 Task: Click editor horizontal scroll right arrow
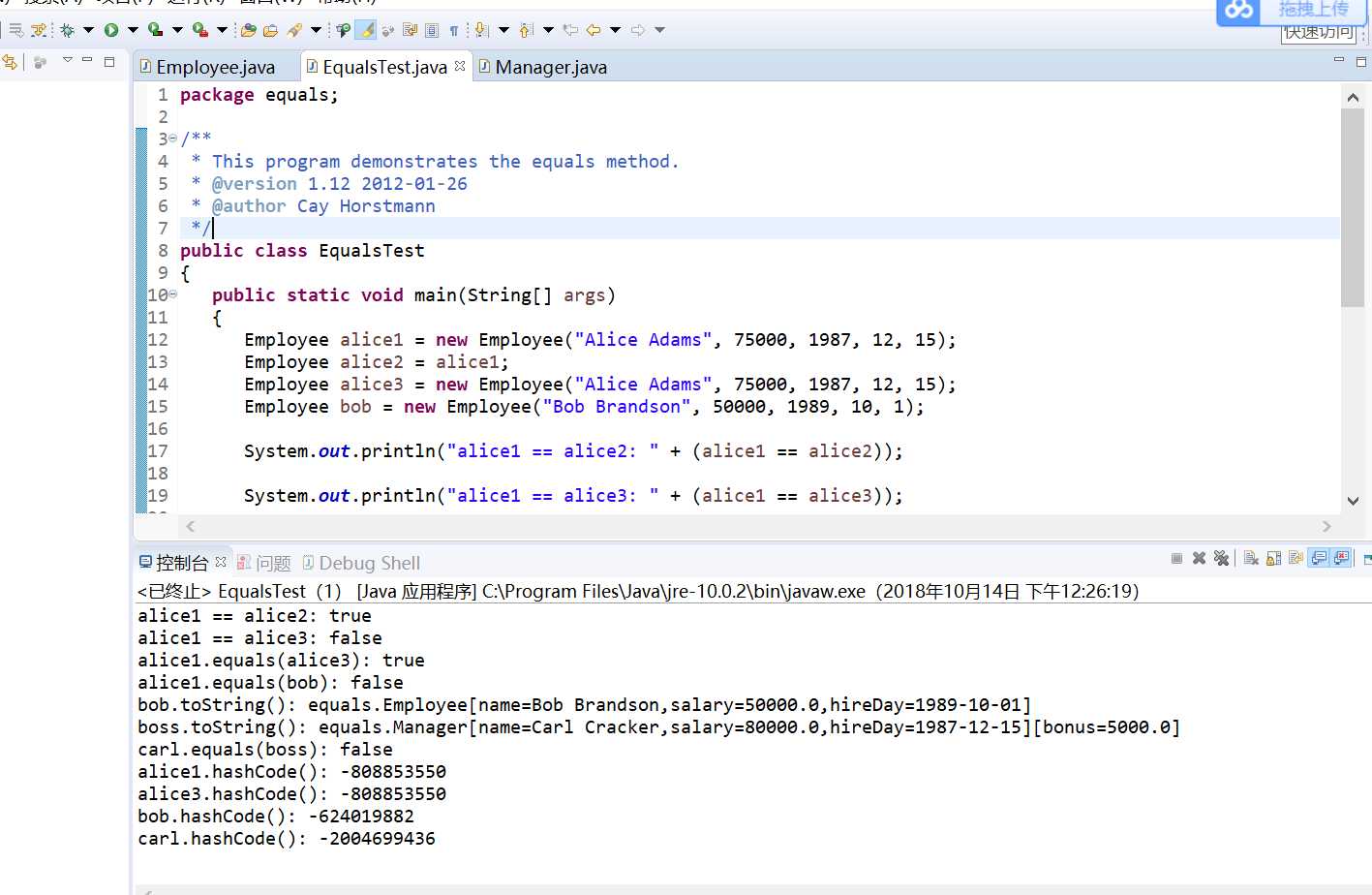click(1326, 526)
